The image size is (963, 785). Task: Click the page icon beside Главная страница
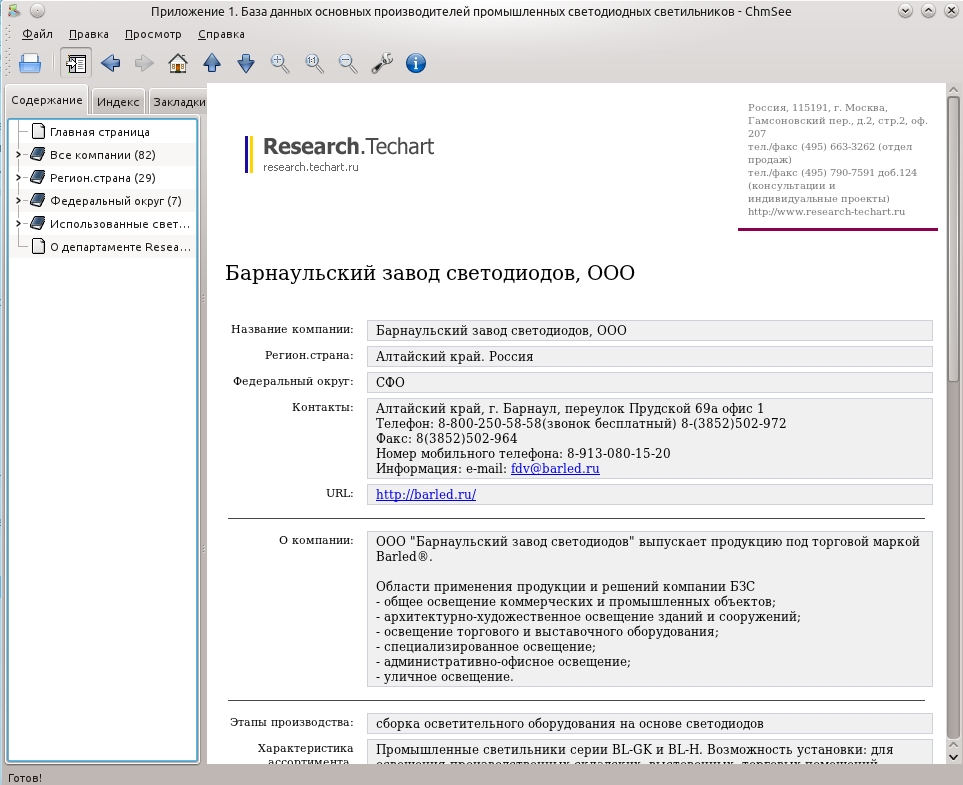38,131
